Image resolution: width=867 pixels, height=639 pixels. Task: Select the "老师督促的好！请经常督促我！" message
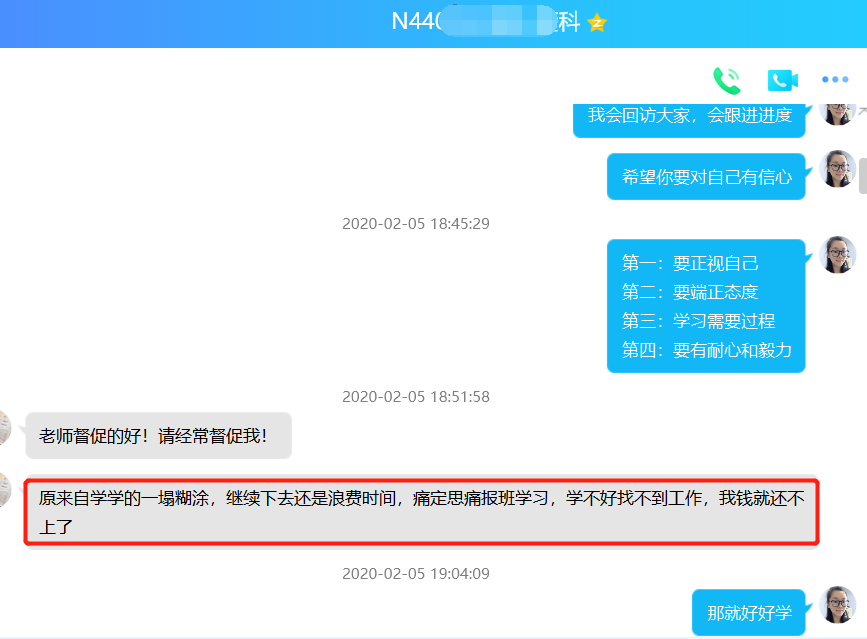tap(158, 436)
